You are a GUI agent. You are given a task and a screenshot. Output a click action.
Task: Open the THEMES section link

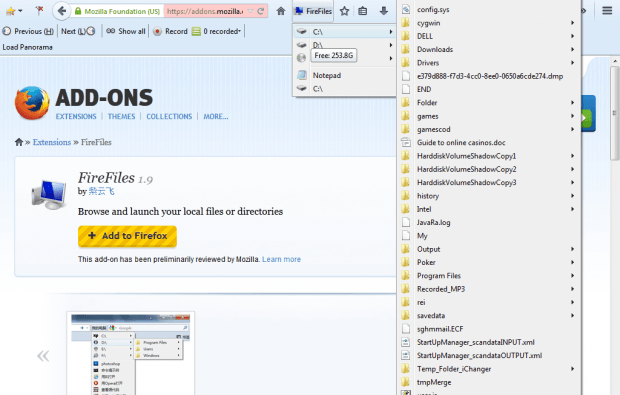point(121,116)
